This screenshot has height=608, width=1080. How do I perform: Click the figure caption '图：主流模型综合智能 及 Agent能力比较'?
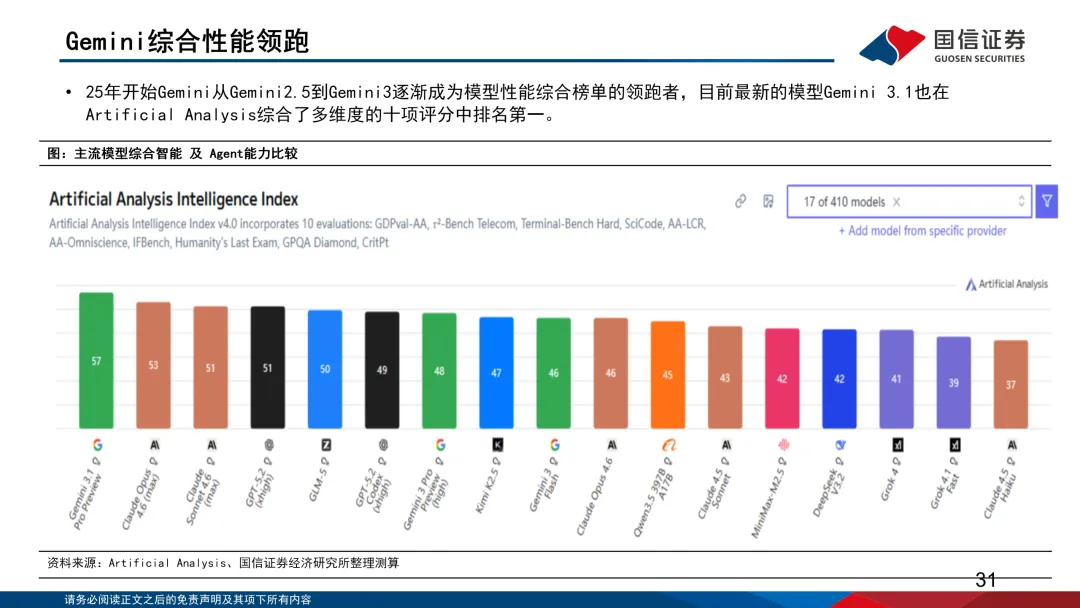(172, 154)
